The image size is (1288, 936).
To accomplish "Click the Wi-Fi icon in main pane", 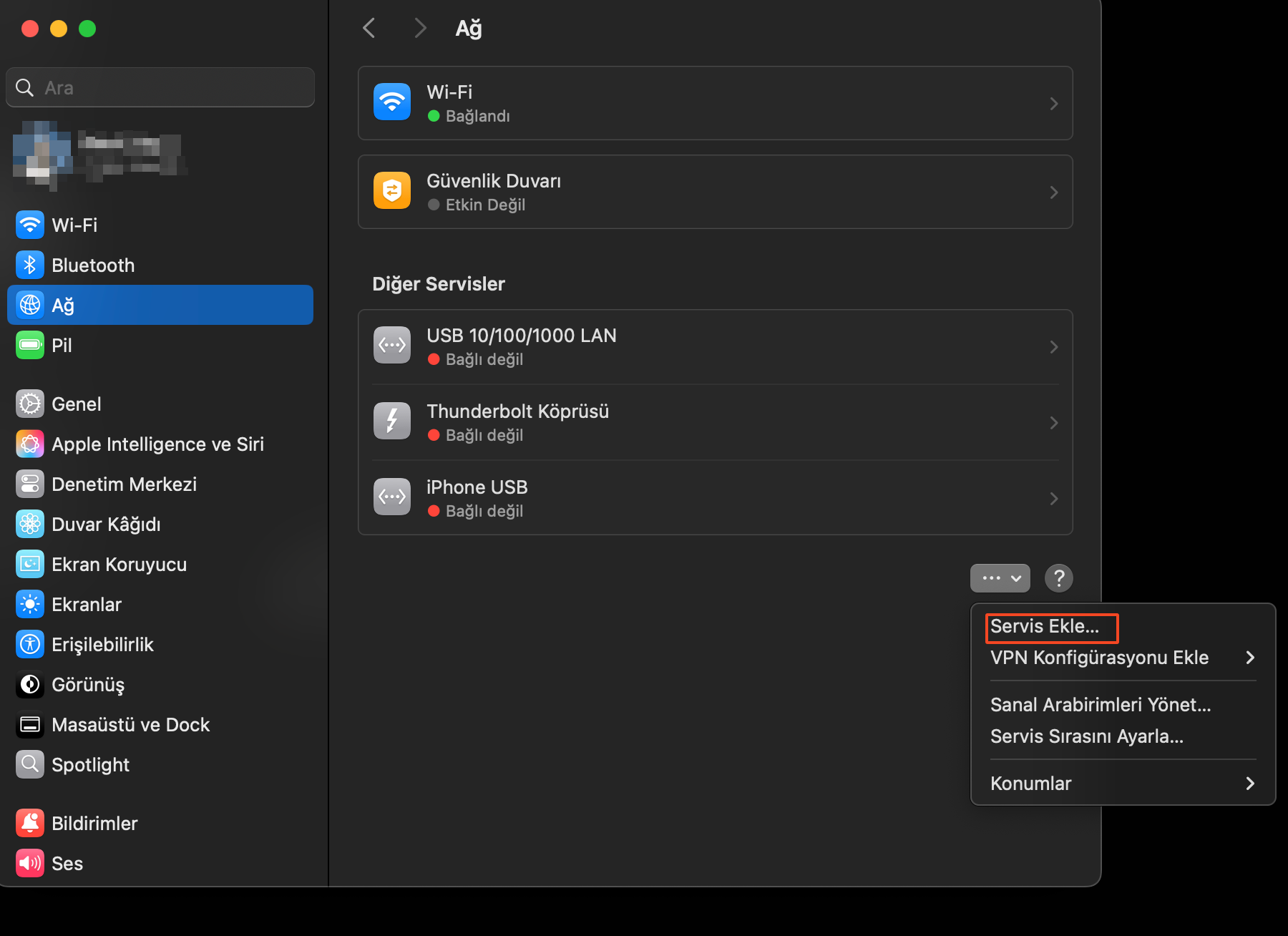I will pos(392,102).
